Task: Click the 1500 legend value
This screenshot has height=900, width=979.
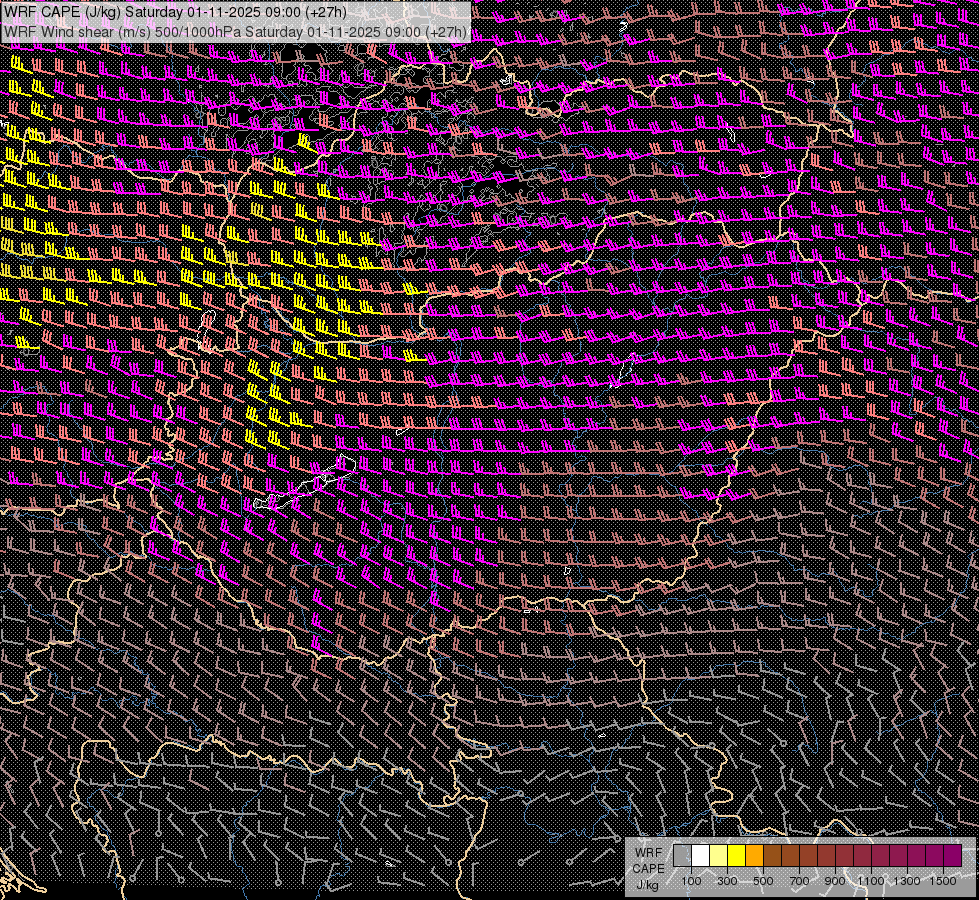Action: (943, 881)
